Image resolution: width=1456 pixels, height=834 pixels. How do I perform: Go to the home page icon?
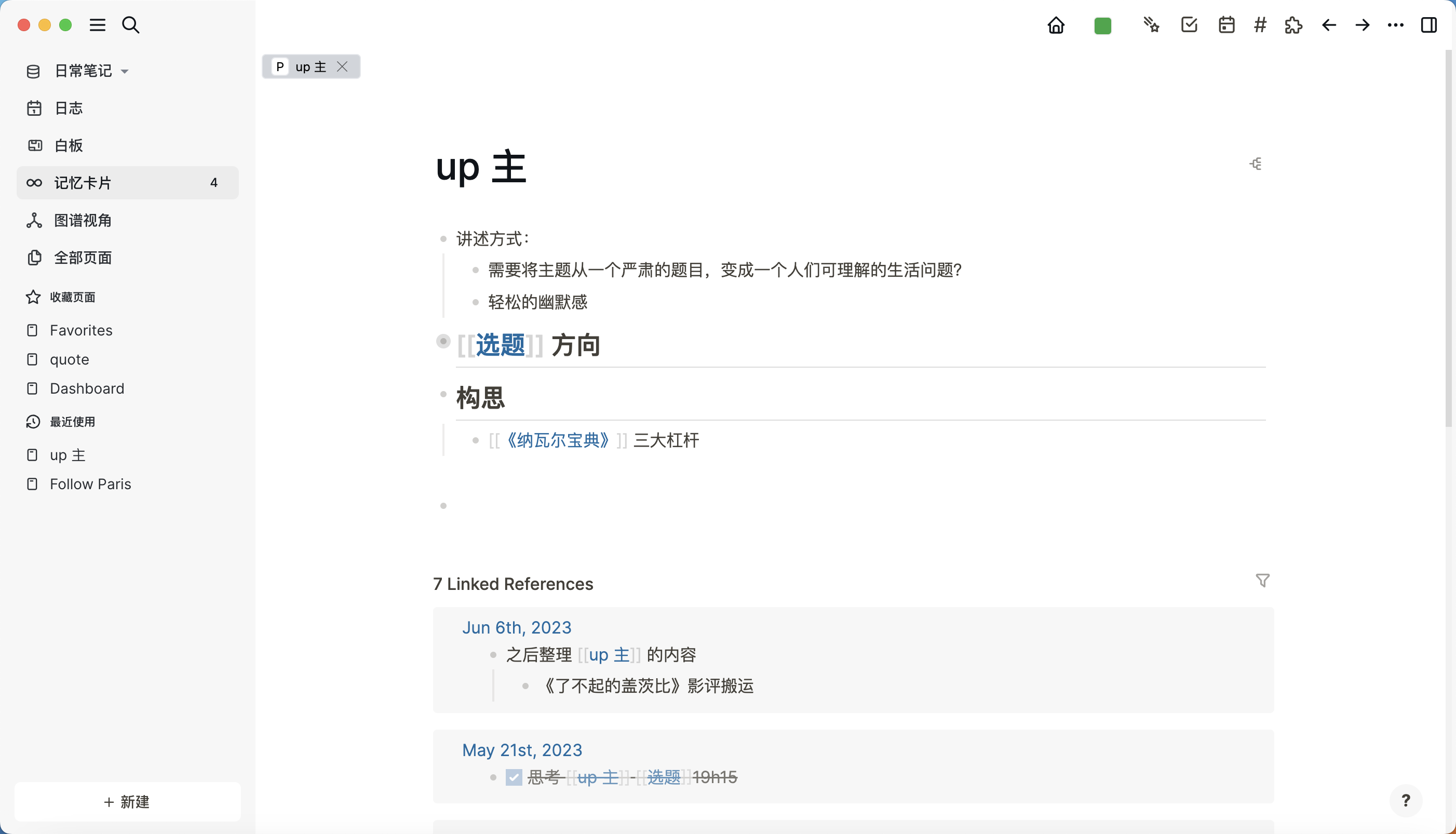1056,25
